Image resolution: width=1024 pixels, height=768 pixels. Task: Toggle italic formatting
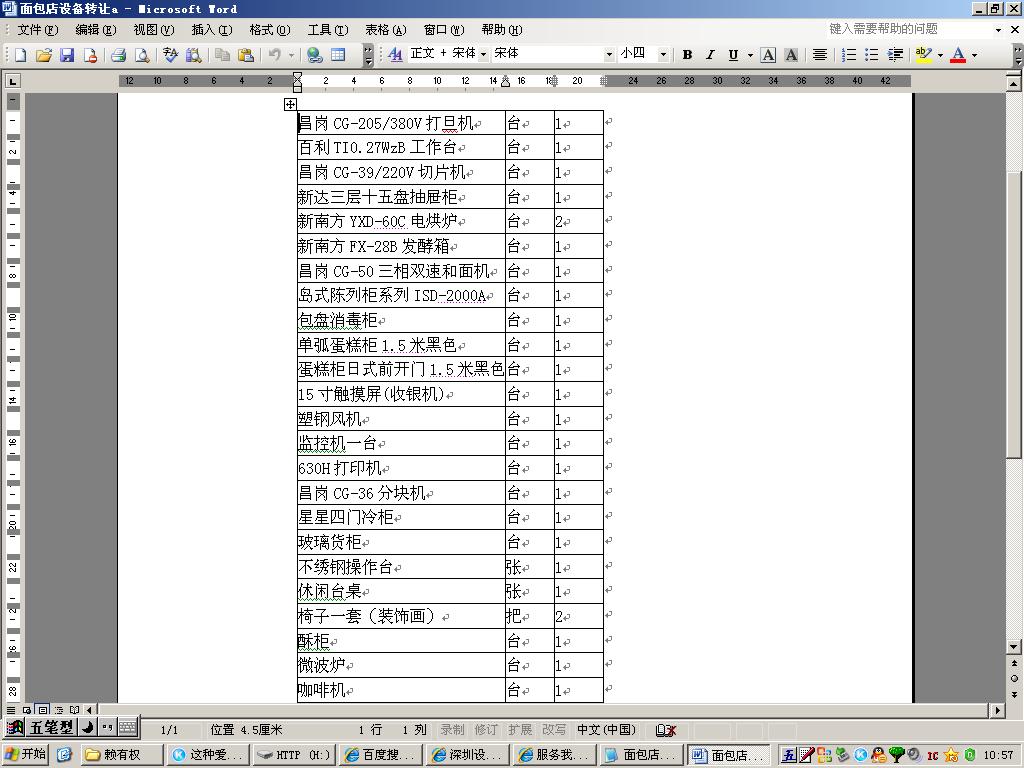(710, 55)
